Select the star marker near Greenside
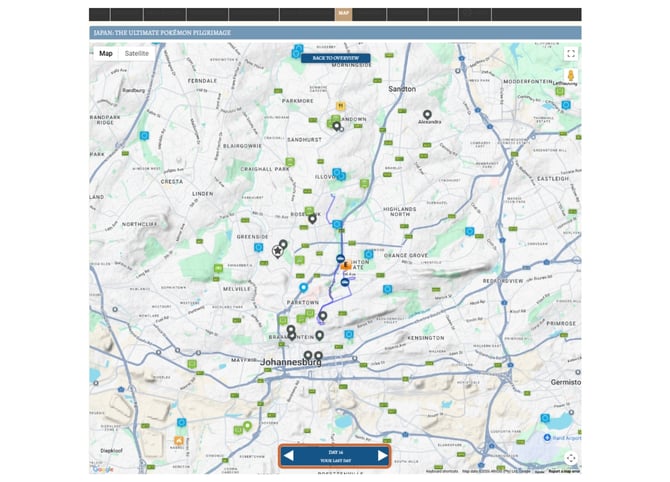The image size is (670, 482). click(x=278, y=251)
